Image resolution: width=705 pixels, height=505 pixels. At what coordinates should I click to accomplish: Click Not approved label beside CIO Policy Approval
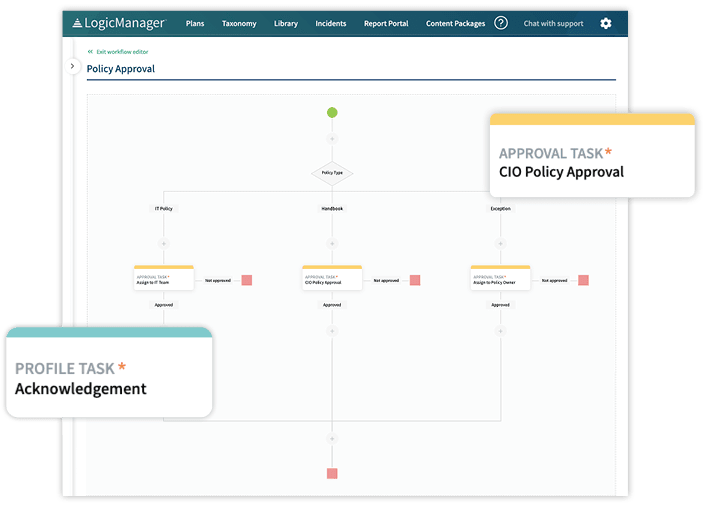[x=386, y=281]
